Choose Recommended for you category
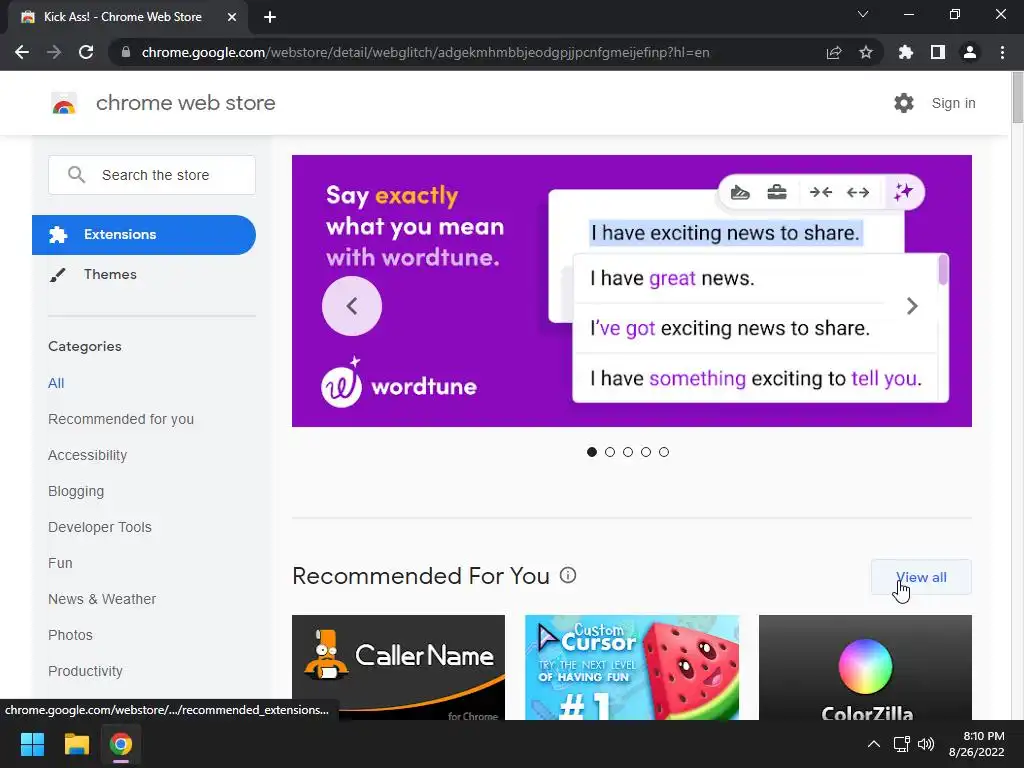The width and height of the screenshot is (1024, 768). [x=121, y=419]
